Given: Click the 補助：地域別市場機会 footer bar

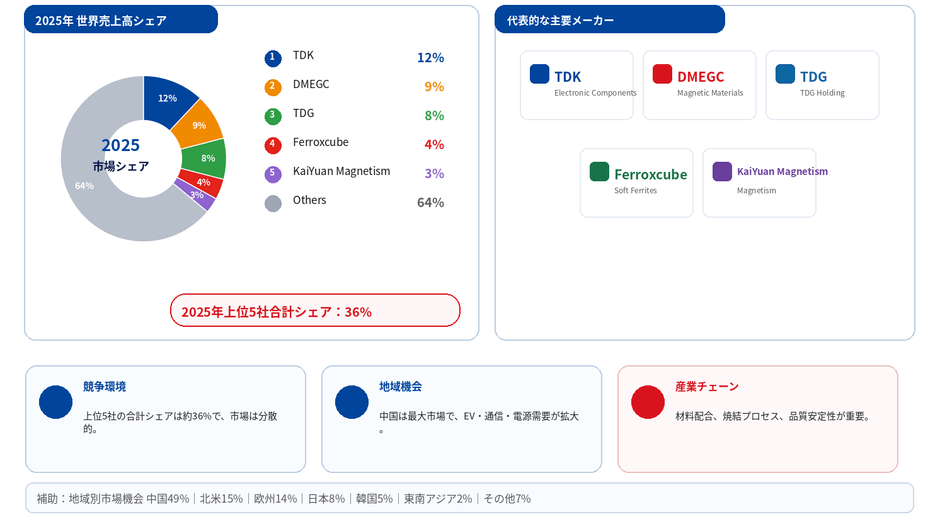Looking at the screenshot, I should click(x=469, y=498).
